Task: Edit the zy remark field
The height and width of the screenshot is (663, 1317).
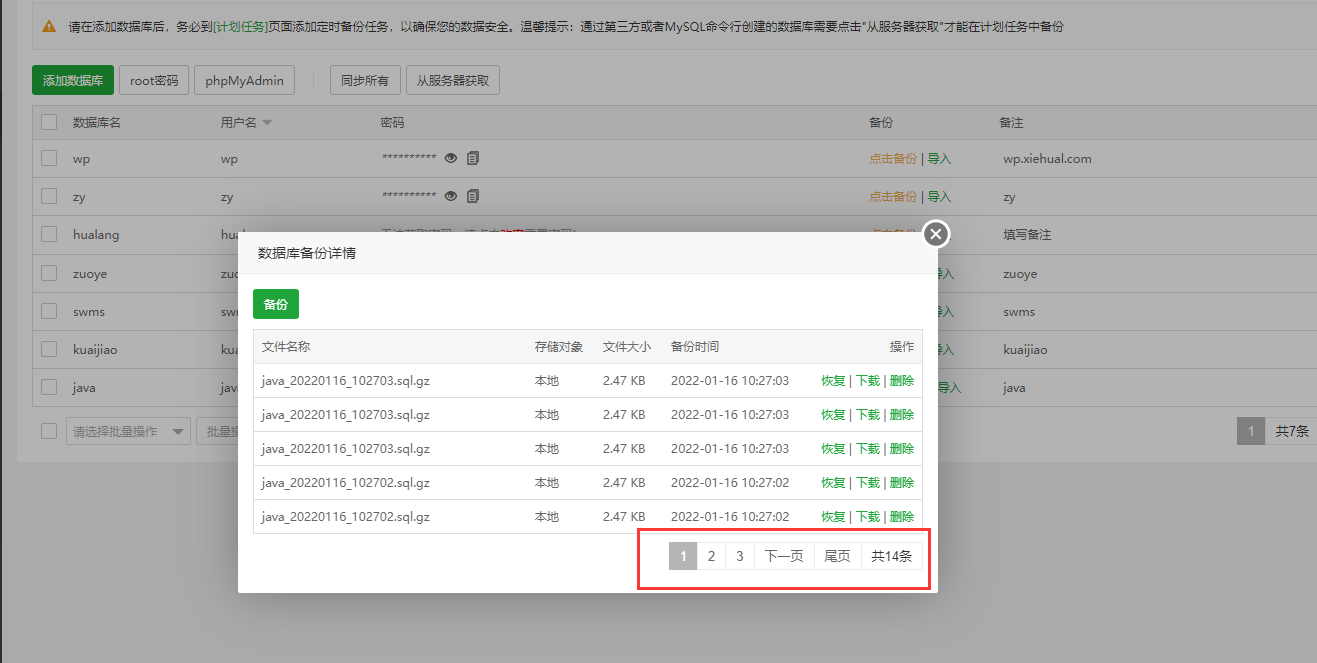Action: point(1009,197)
